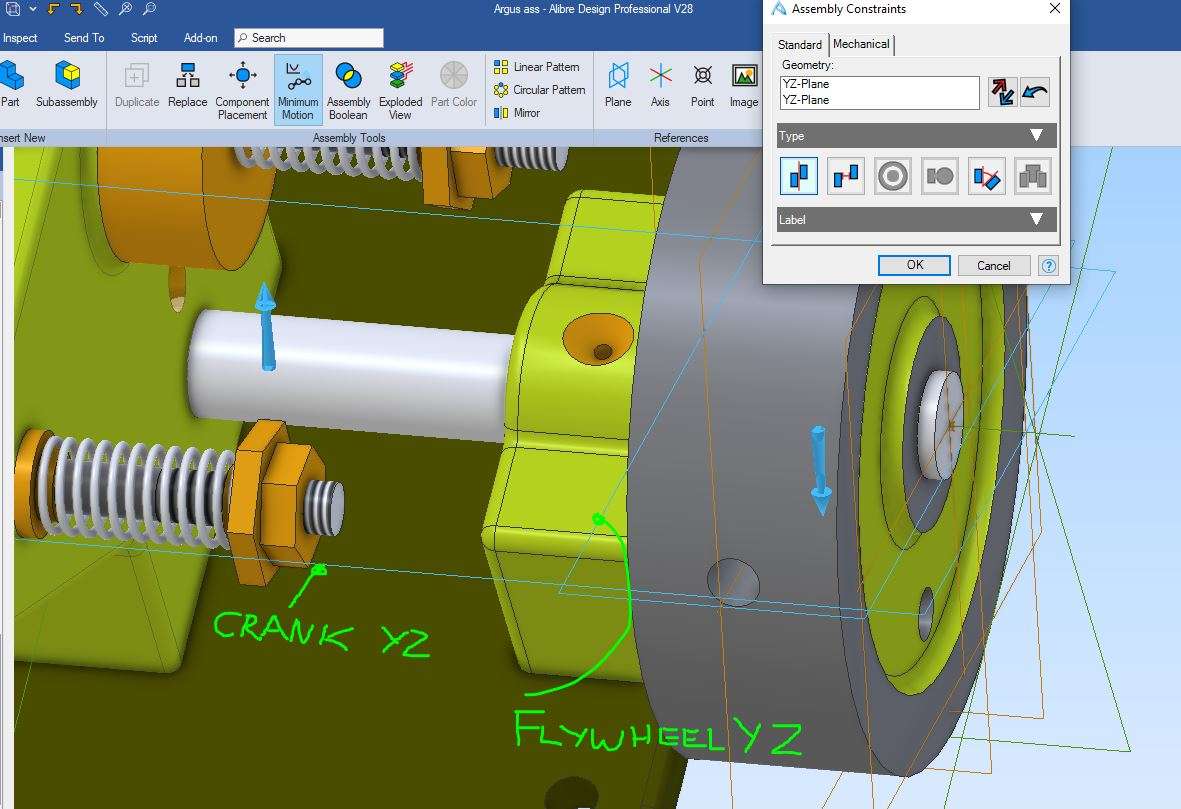Viewport: 1181px width, 809px height.
Task: Open the Component Placement tool
Action: (242, 90)
